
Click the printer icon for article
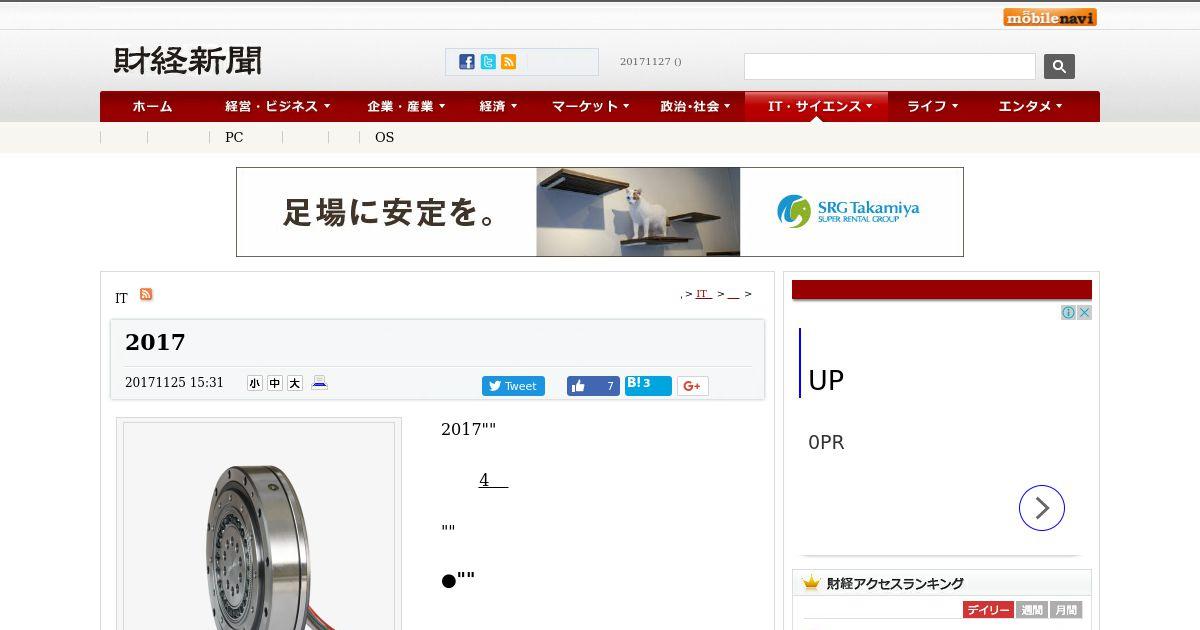(320, 382)
